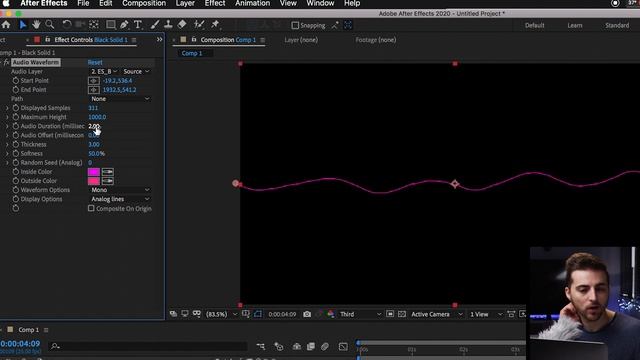Viewport: 640px width, 360px height.
Task: Toggle Audio Waveform fx enable switch
Action: pyautogui.click(x=6, y=62)
